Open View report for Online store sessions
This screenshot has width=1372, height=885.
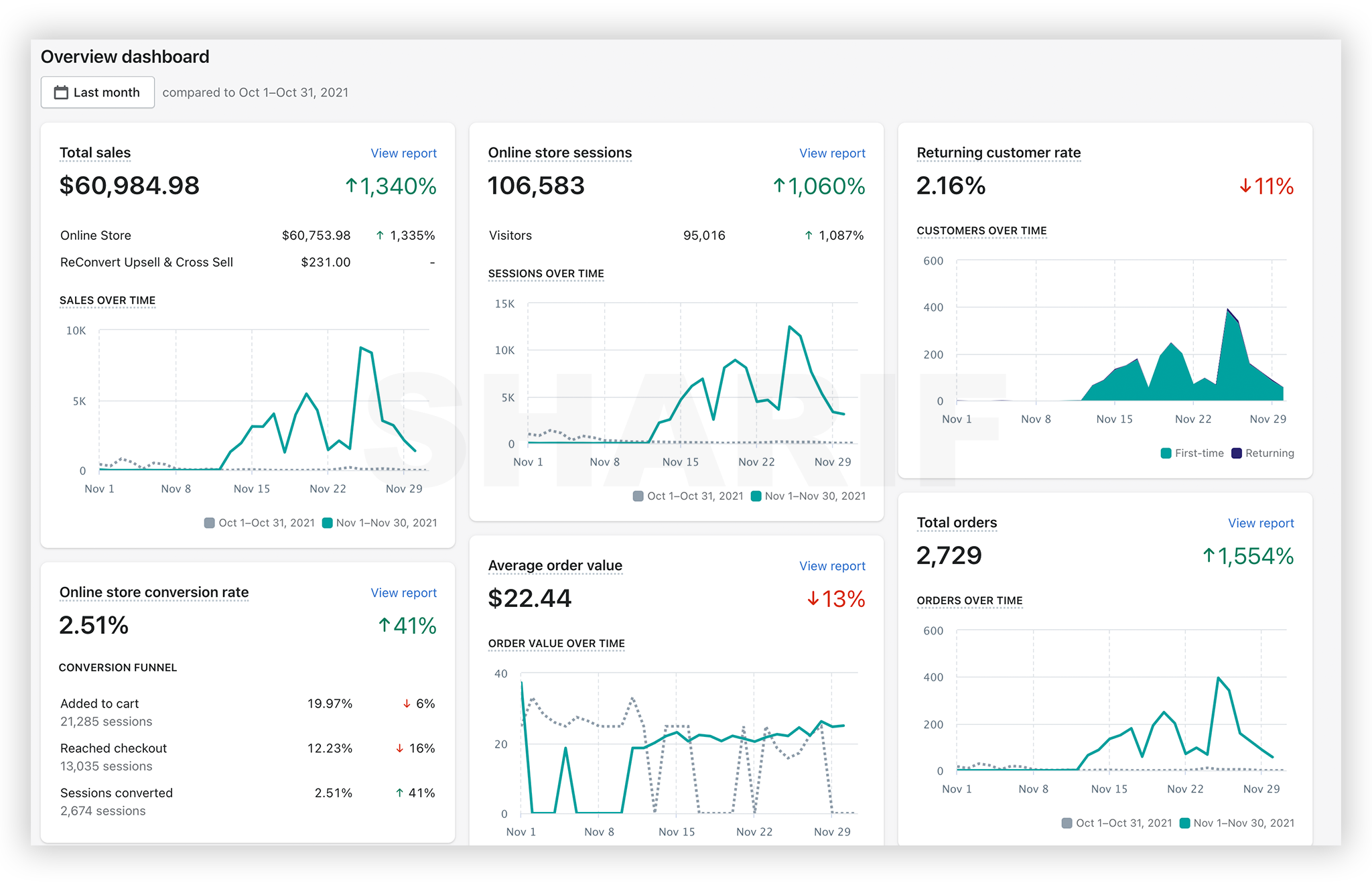832,153
